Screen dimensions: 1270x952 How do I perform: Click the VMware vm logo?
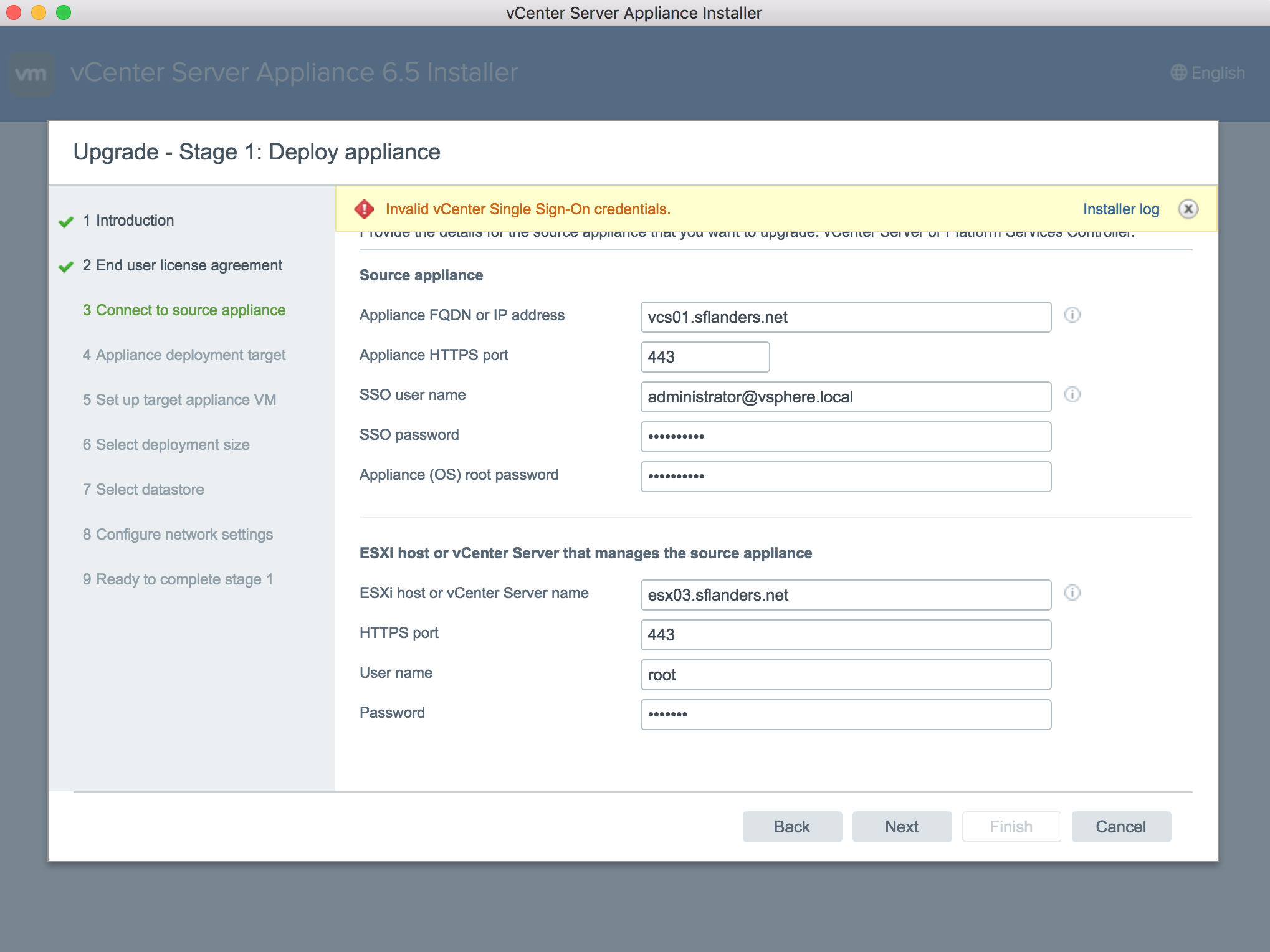31,74
